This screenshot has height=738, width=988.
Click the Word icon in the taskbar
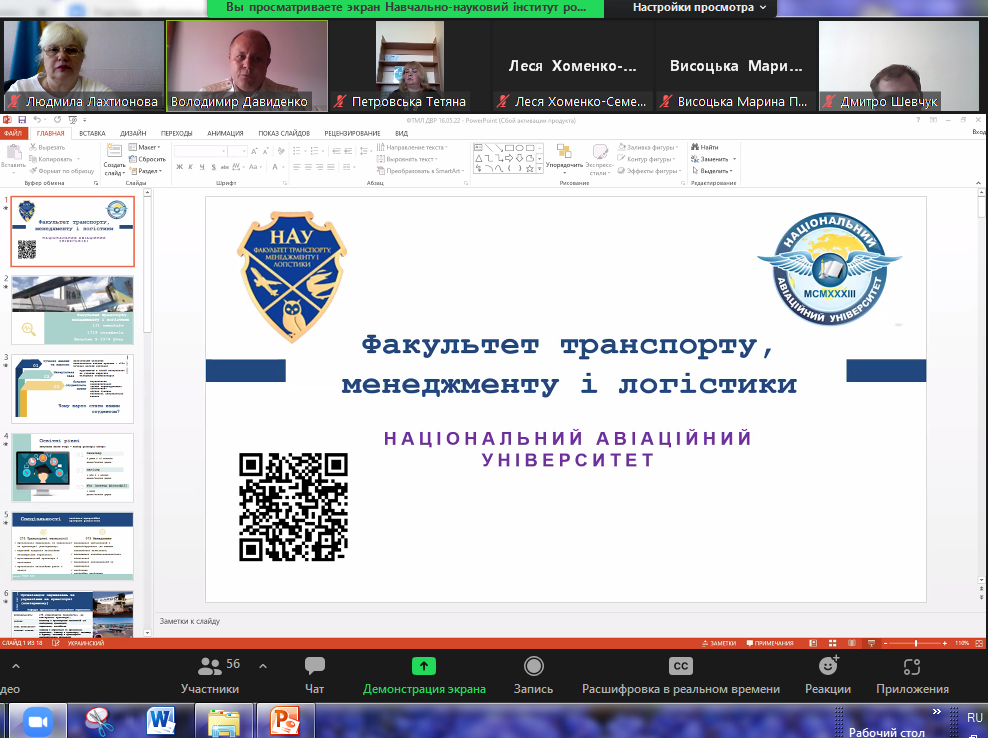161,720
